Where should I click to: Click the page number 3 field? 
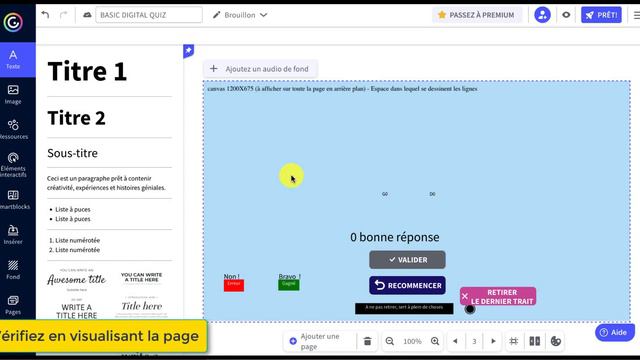[x=474, y=341]
